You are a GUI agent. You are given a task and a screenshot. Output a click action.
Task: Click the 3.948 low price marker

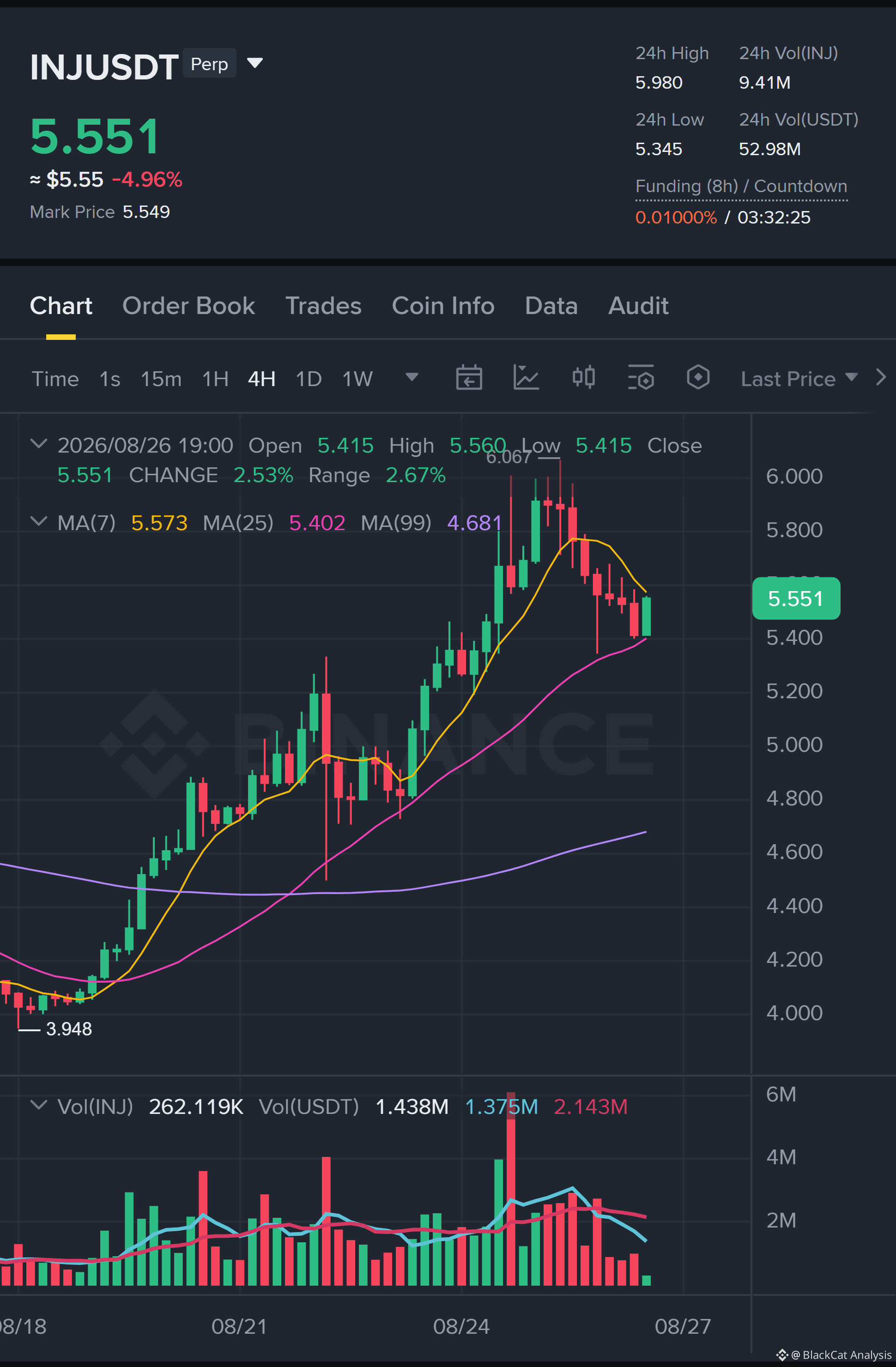pos(69,1028)
